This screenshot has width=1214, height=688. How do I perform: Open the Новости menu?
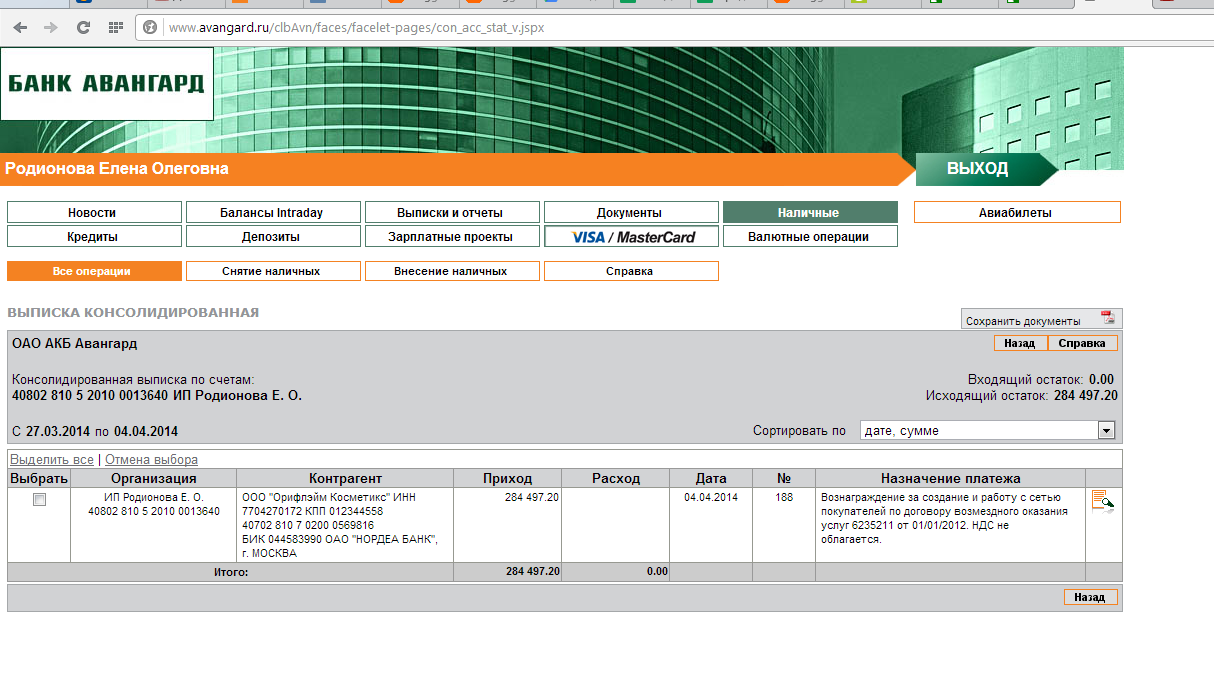coord(94,212)
